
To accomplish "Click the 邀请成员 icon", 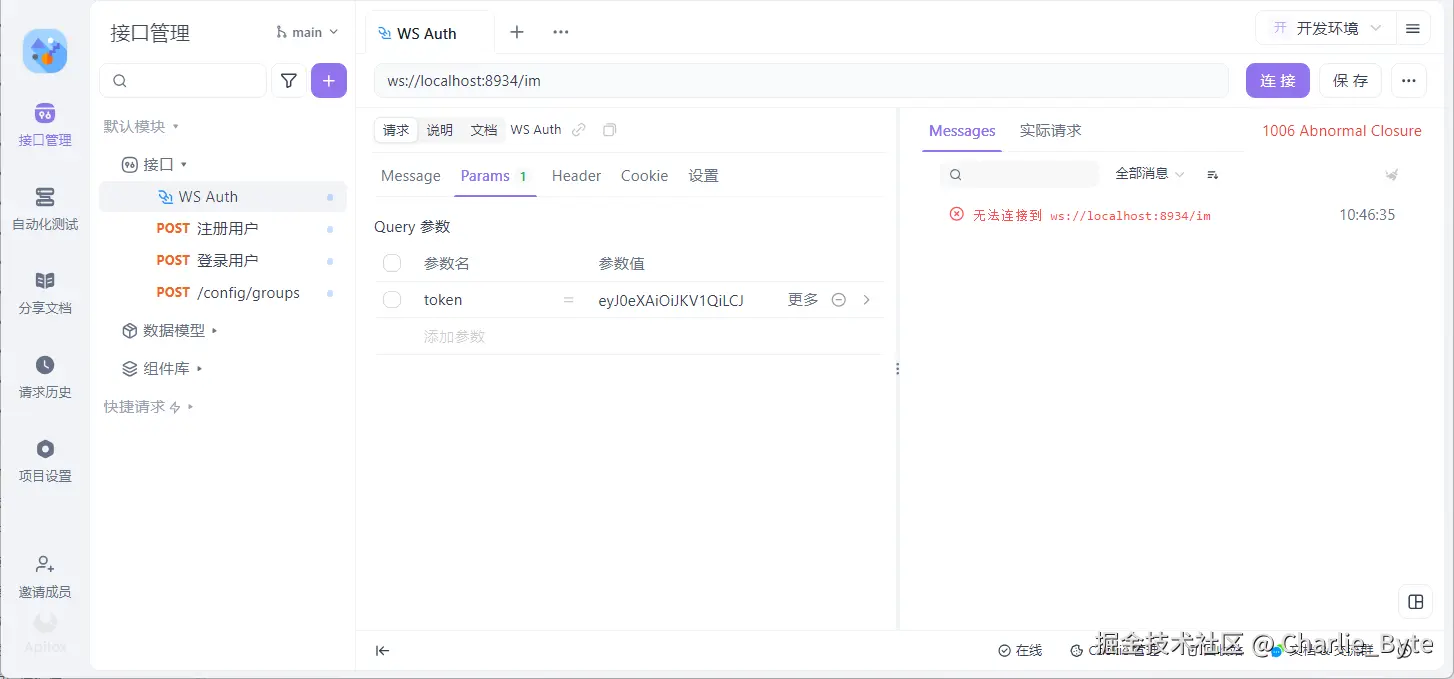I will (x=45, y=565).
